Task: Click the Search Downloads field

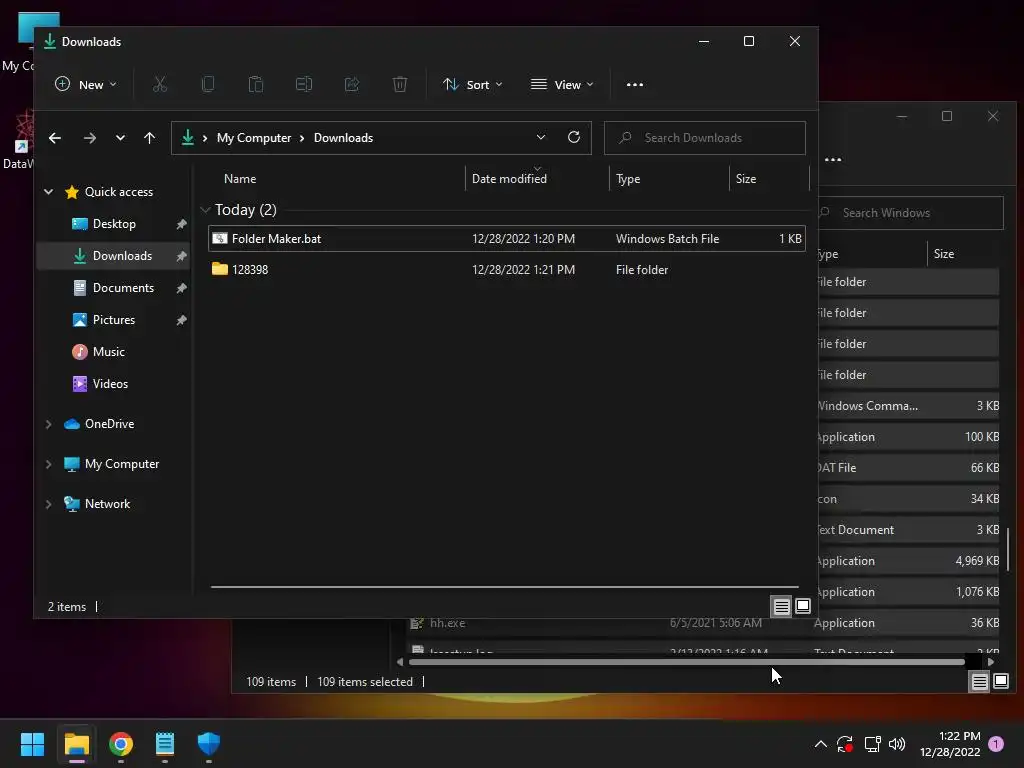Action: coord(705,138)
